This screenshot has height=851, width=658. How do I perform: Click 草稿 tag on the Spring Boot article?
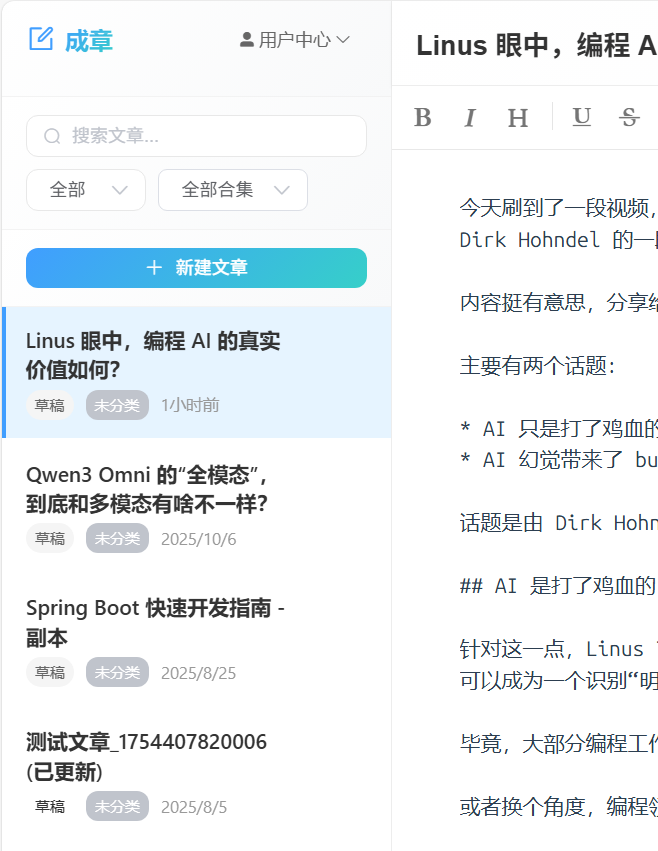click(50, 673)
